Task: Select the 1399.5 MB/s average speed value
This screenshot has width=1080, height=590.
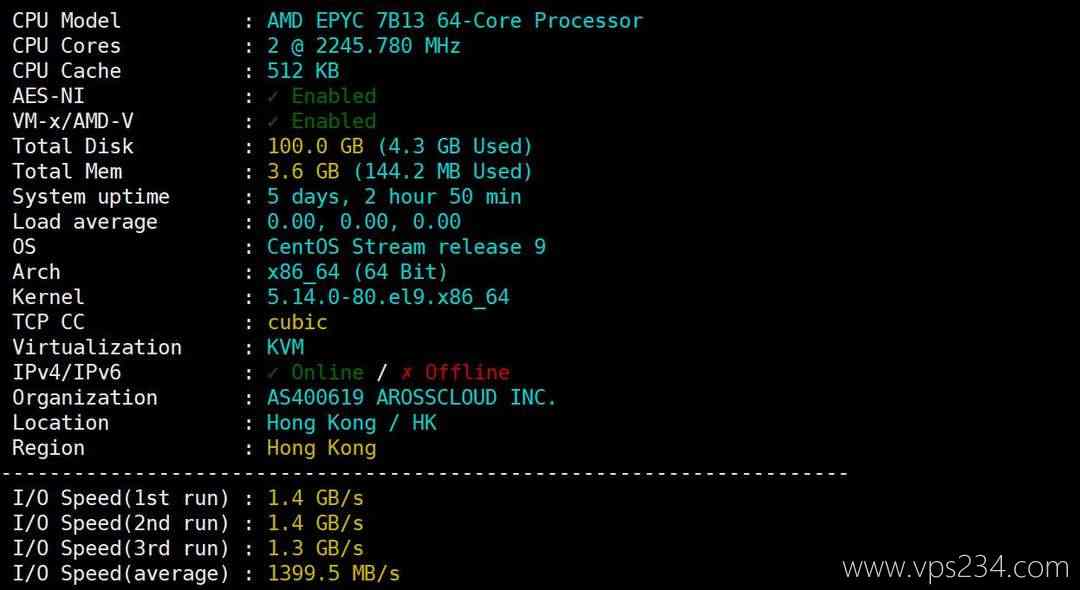Action: click(x=334, y=574)
